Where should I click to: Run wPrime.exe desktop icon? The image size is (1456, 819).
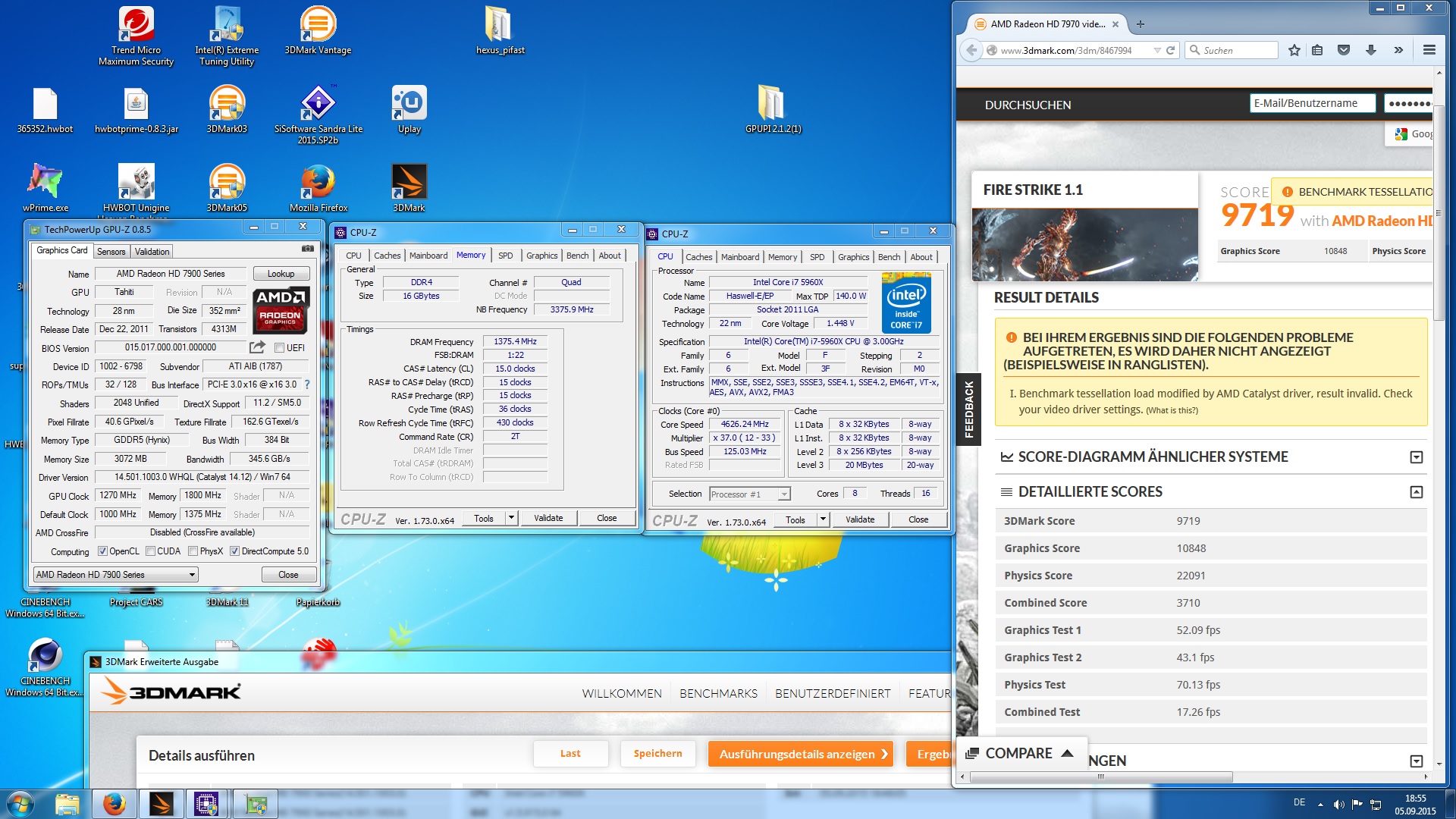(45, 188)
